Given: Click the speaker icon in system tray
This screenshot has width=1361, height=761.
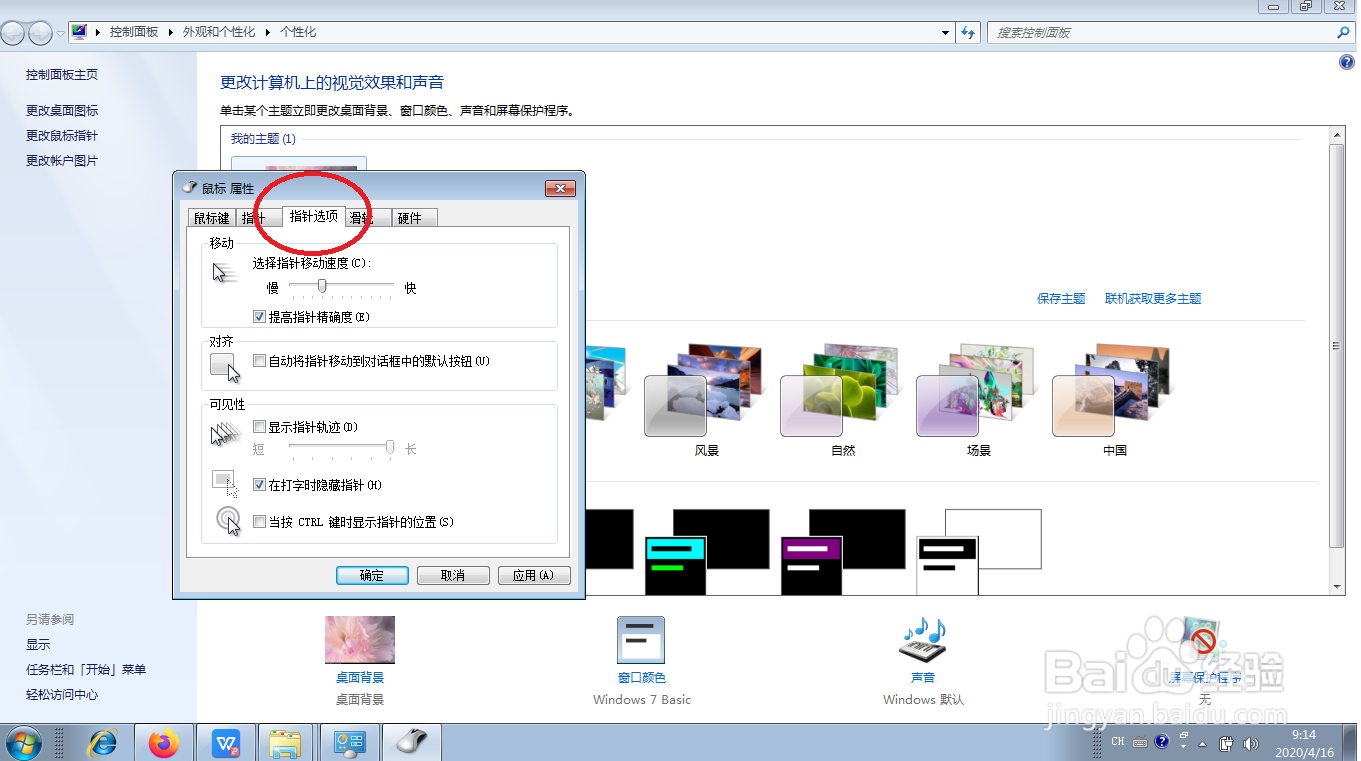Looking at the screenshot, I should [1251, 742].
